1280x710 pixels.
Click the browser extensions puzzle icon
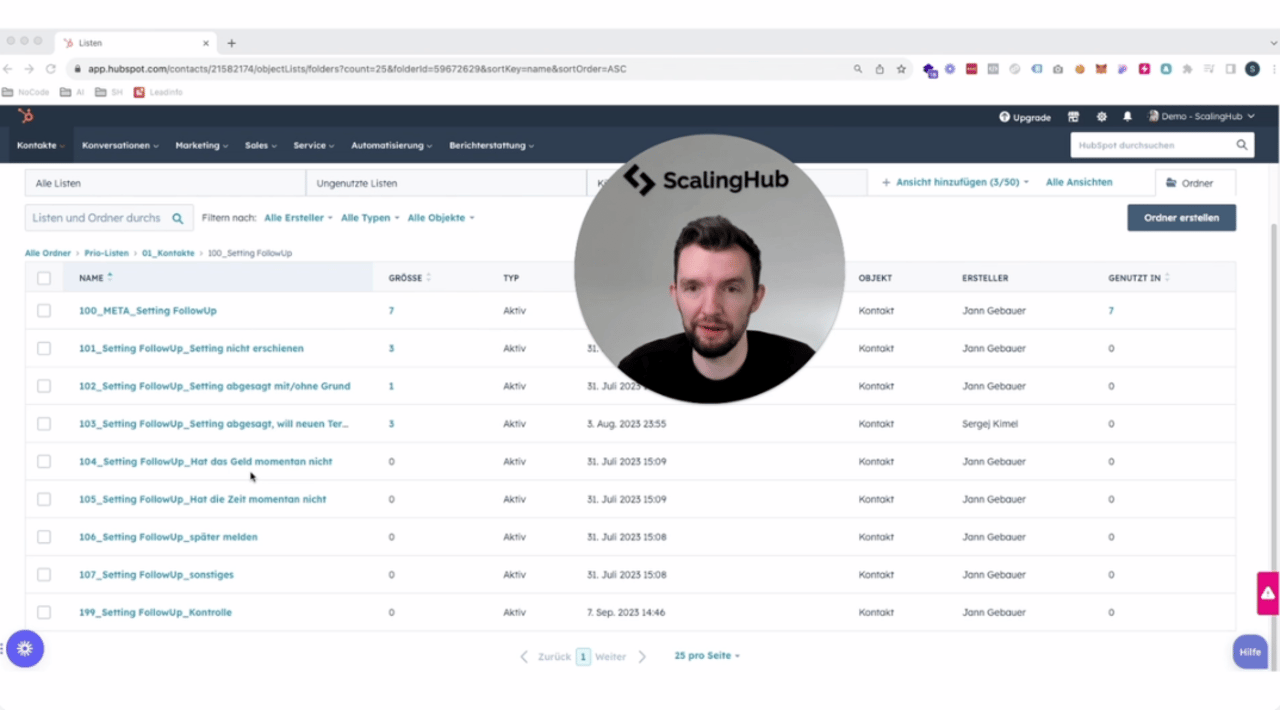pyautogui.click(x=1187, y=69)
